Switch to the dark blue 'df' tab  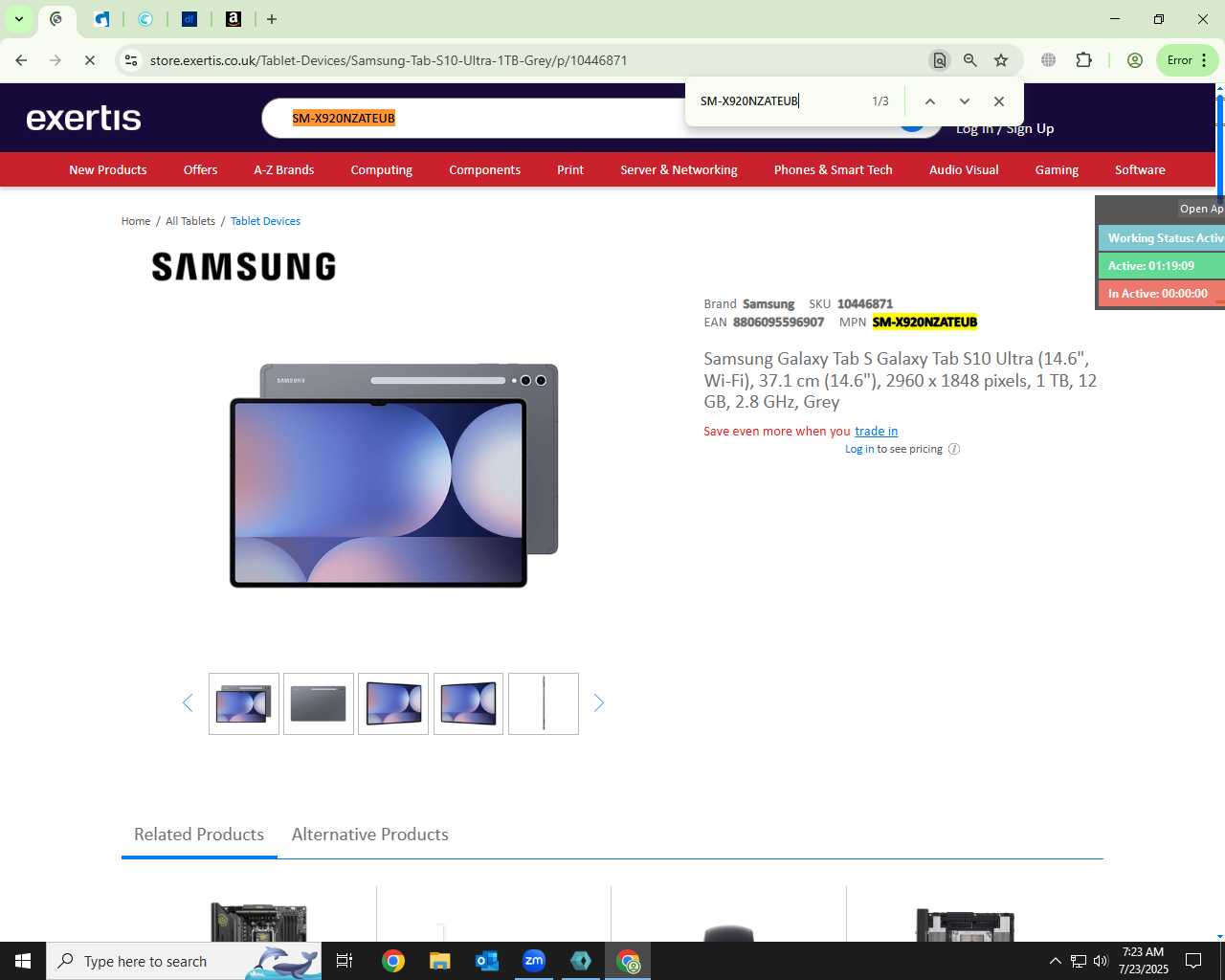click(189, 19)
